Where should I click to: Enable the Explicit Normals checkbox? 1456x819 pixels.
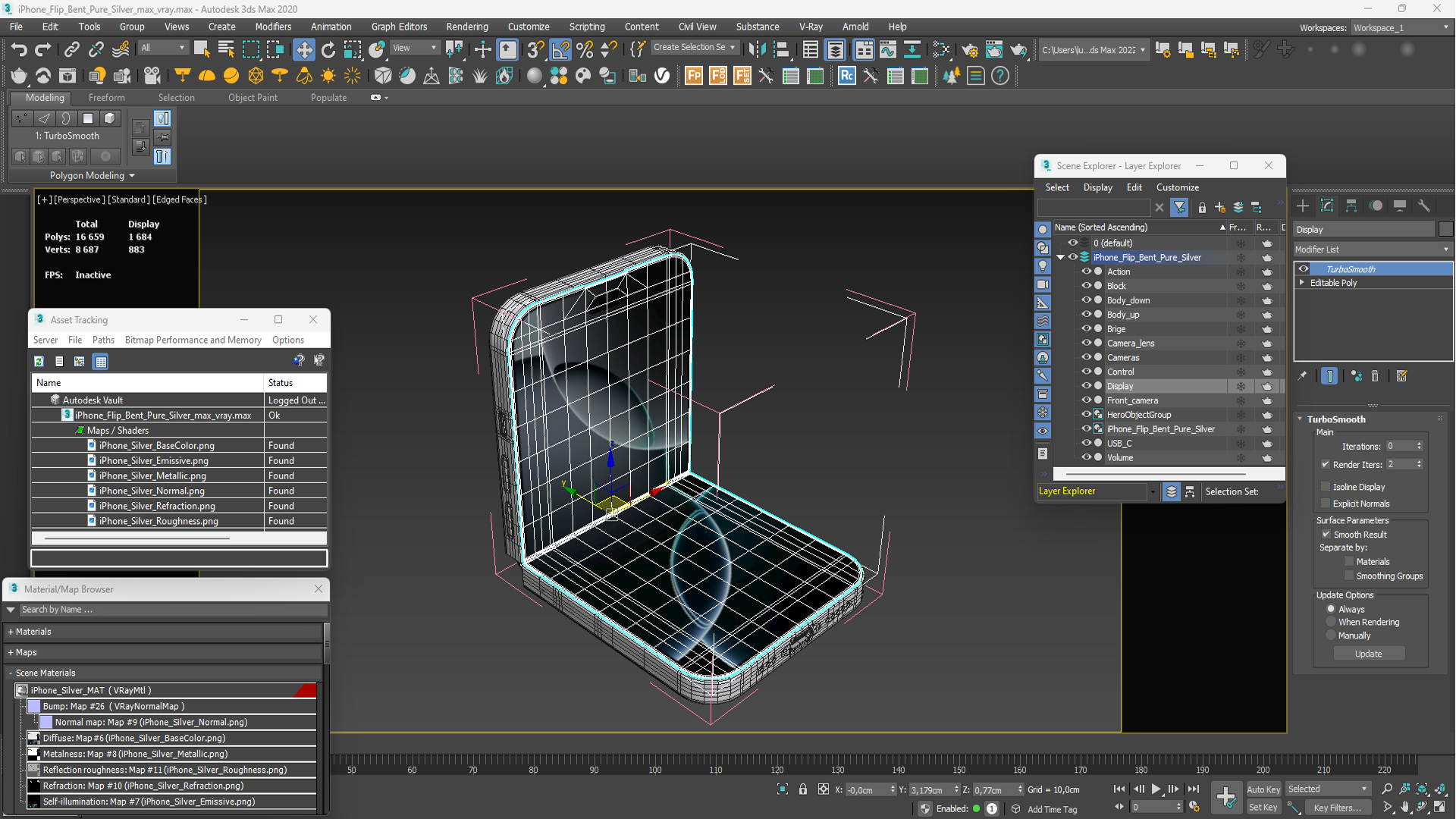(1326, 504)
